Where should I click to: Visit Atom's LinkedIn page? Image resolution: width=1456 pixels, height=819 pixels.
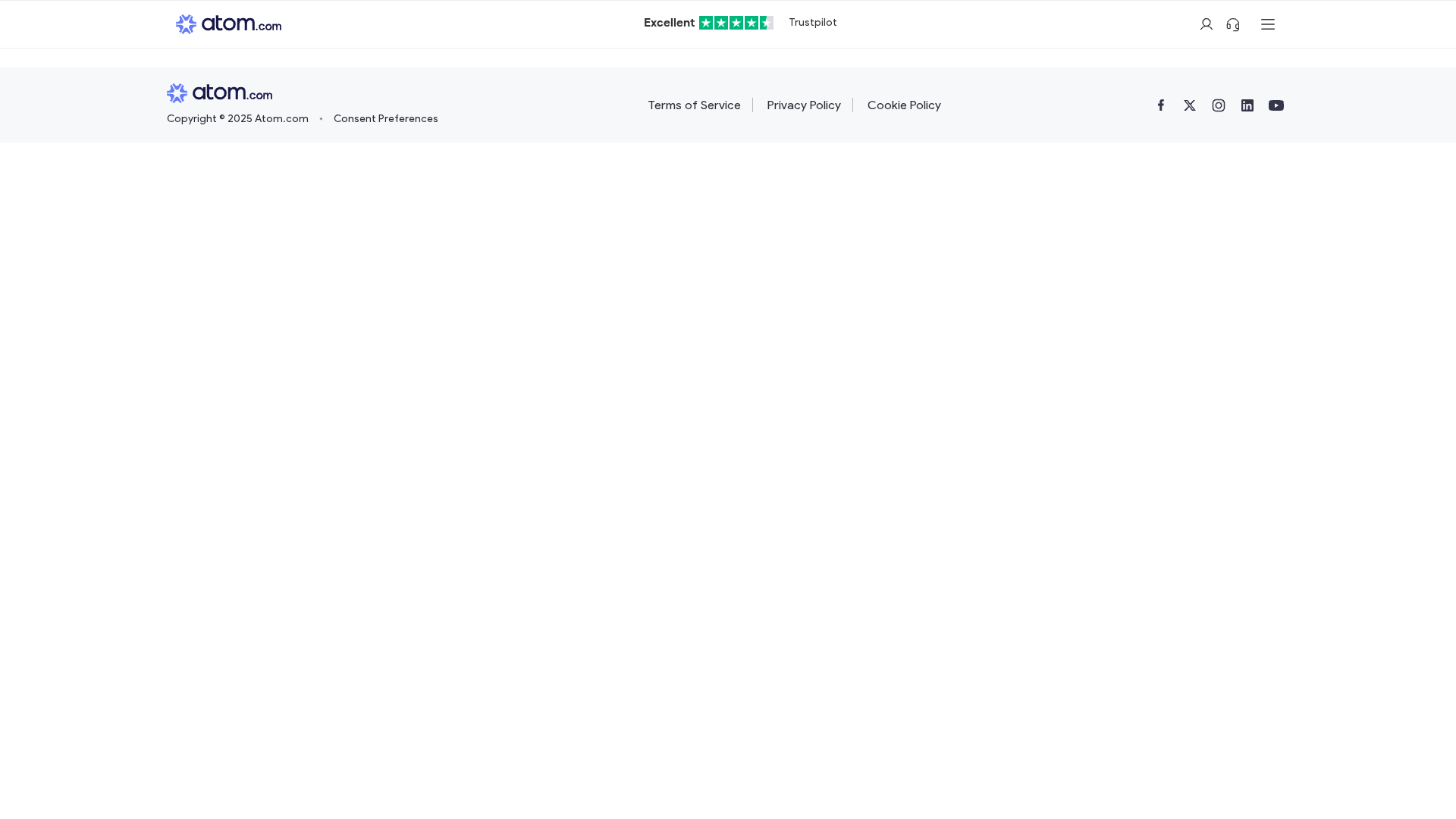point(1247,105)
